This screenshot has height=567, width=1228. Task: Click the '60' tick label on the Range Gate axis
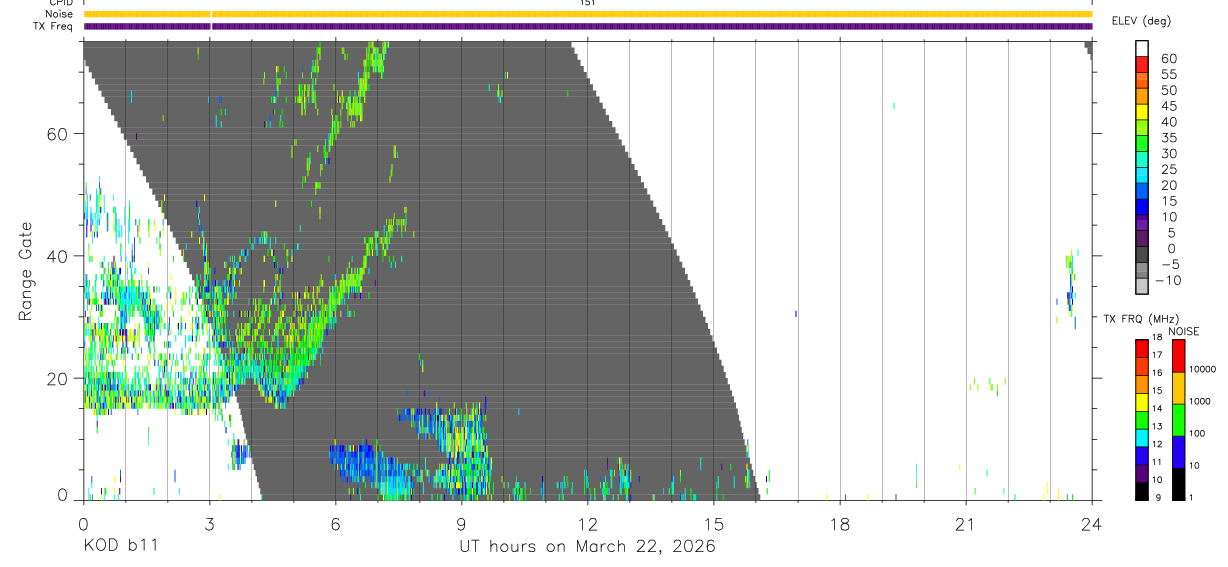pos(56,133)
